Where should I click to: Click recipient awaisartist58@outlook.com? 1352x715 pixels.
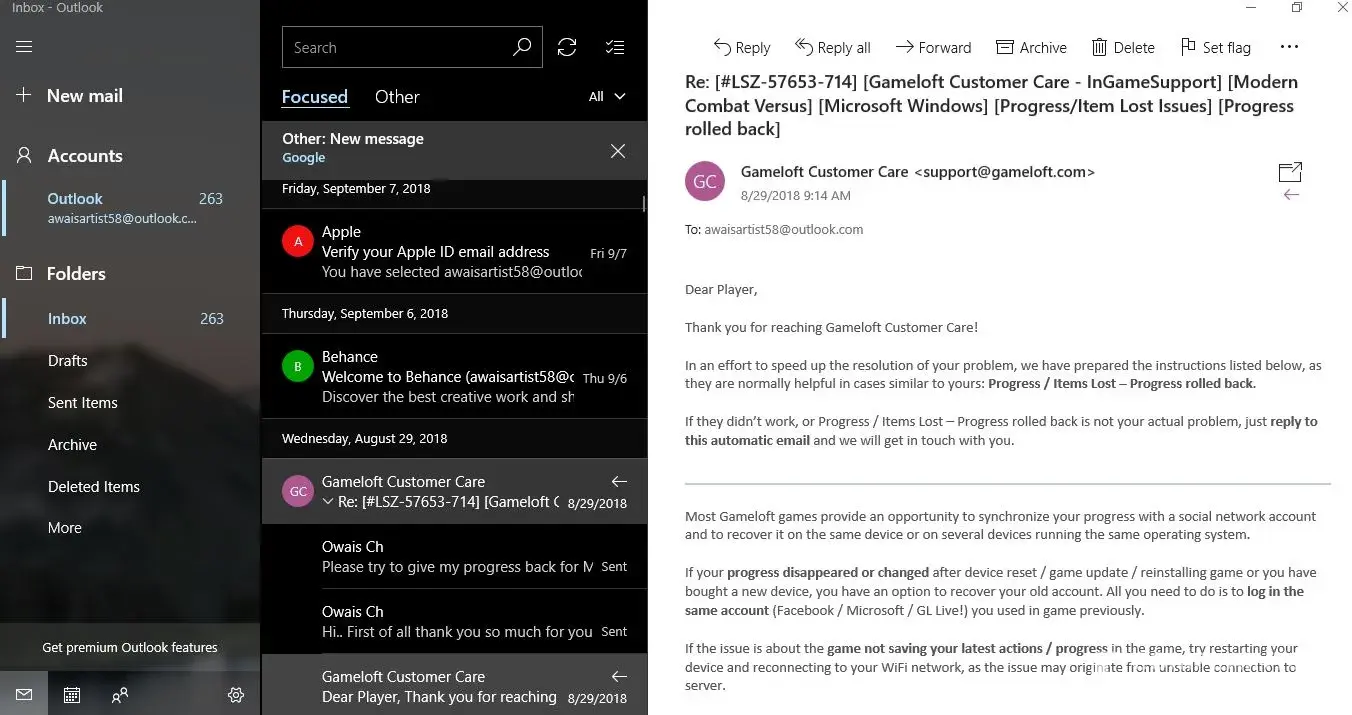click(784, 229)
